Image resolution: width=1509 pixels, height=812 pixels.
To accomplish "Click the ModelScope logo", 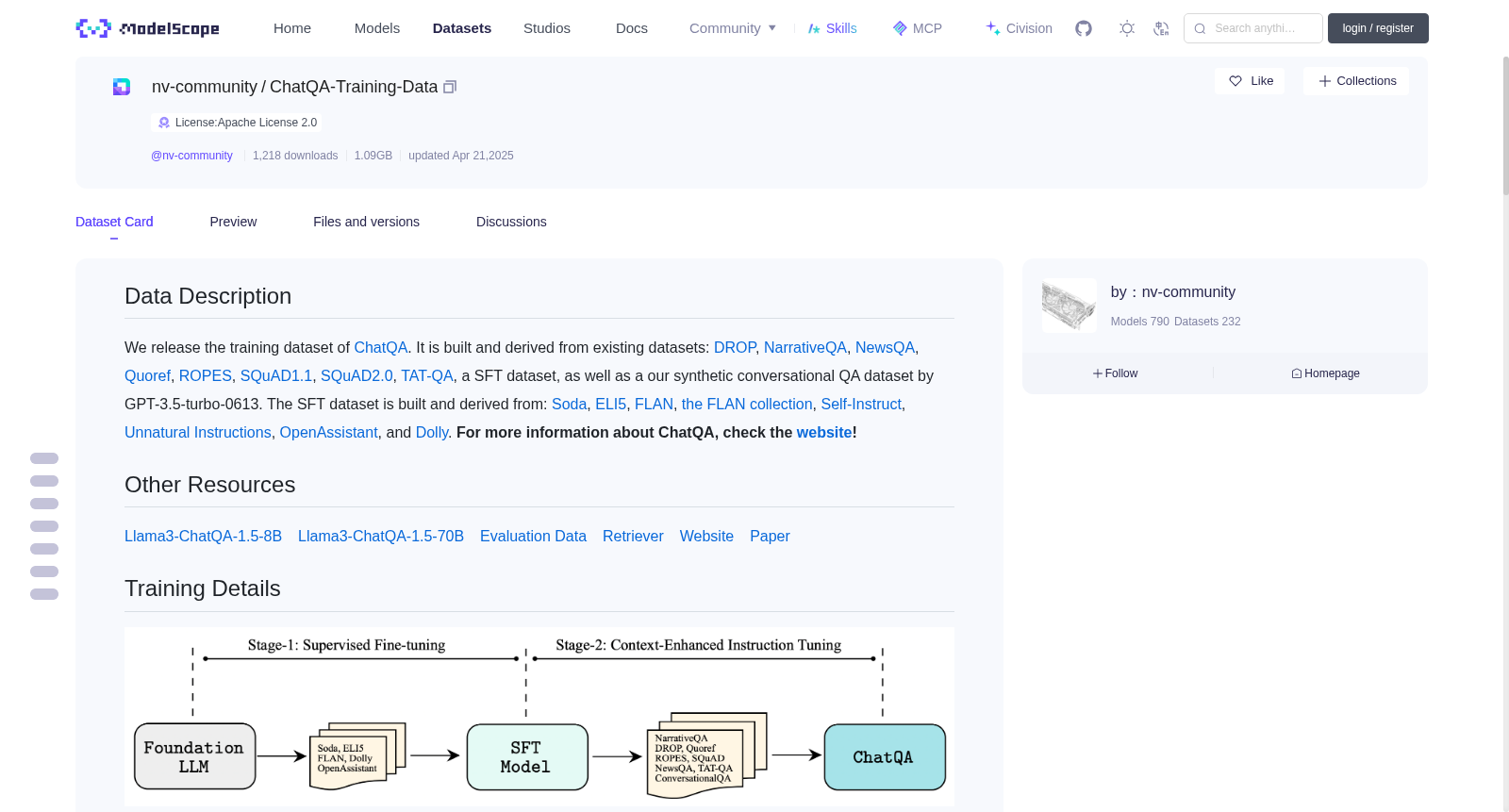I will 147,28.
